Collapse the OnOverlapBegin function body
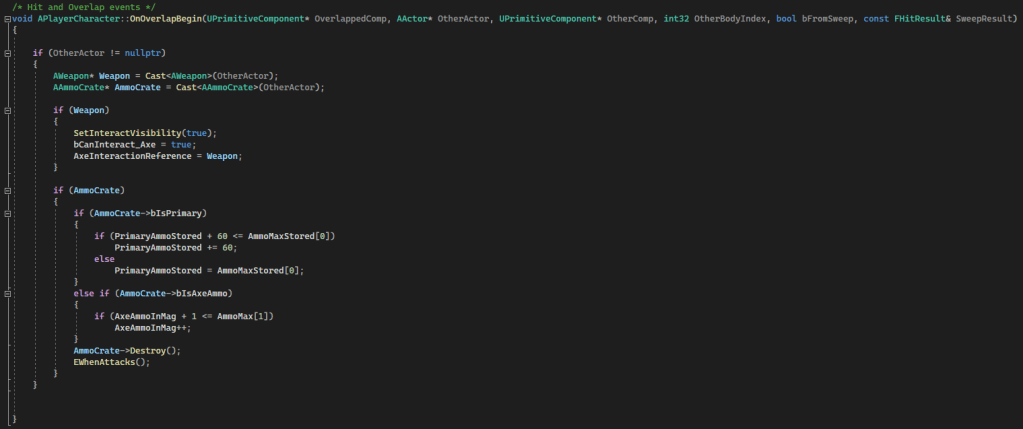Image resolution: width=1023 pixels, height=429 pixels. (x=7, y=19)
